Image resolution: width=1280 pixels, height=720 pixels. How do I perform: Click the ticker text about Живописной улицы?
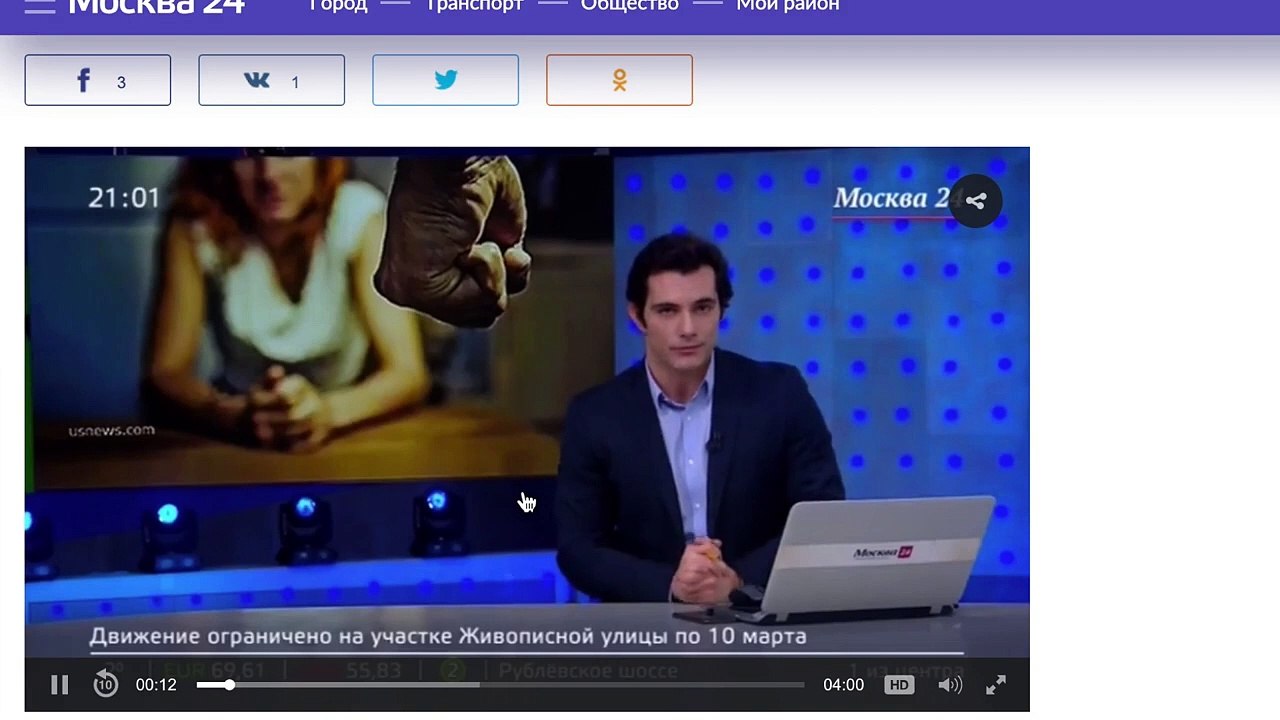(447, 636)
